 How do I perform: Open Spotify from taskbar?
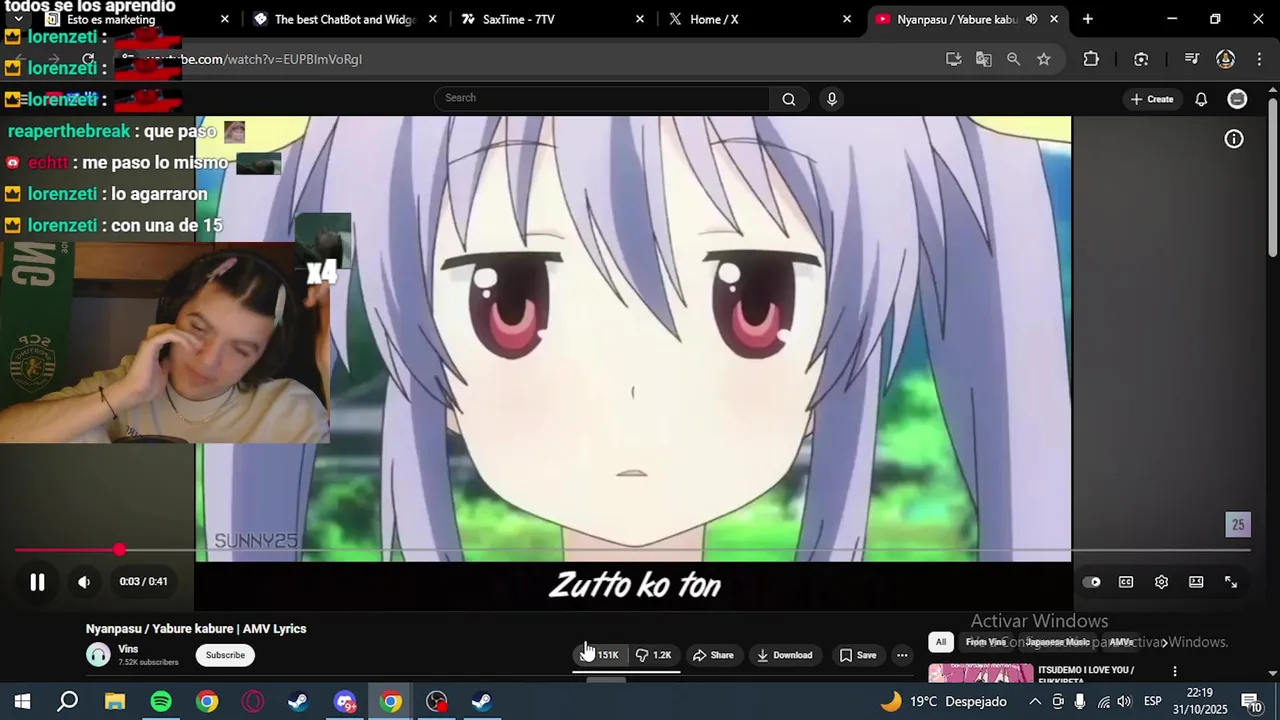[x=161, y=702]
